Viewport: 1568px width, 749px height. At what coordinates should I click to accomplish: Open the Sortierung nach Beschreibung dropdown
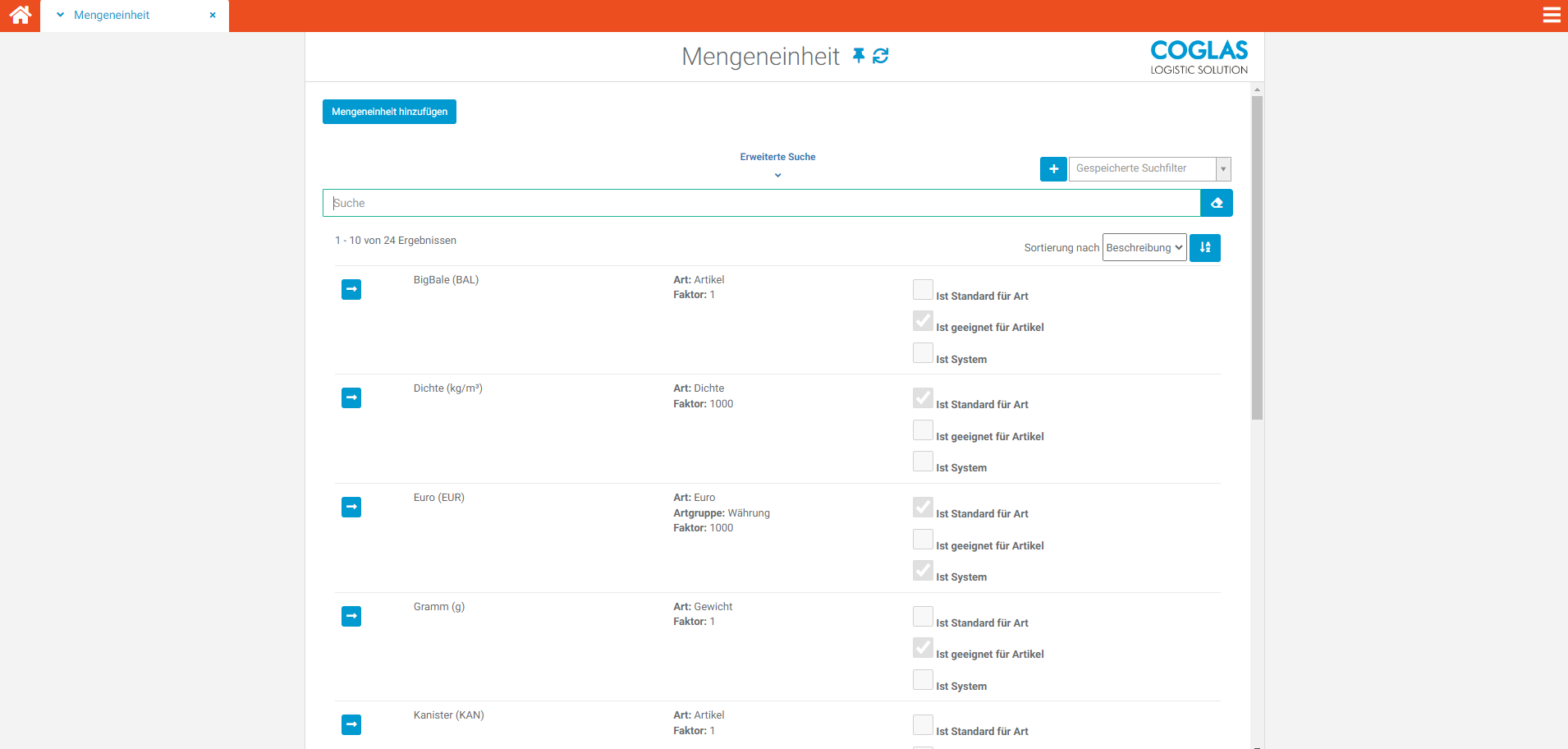point(1144,248)
